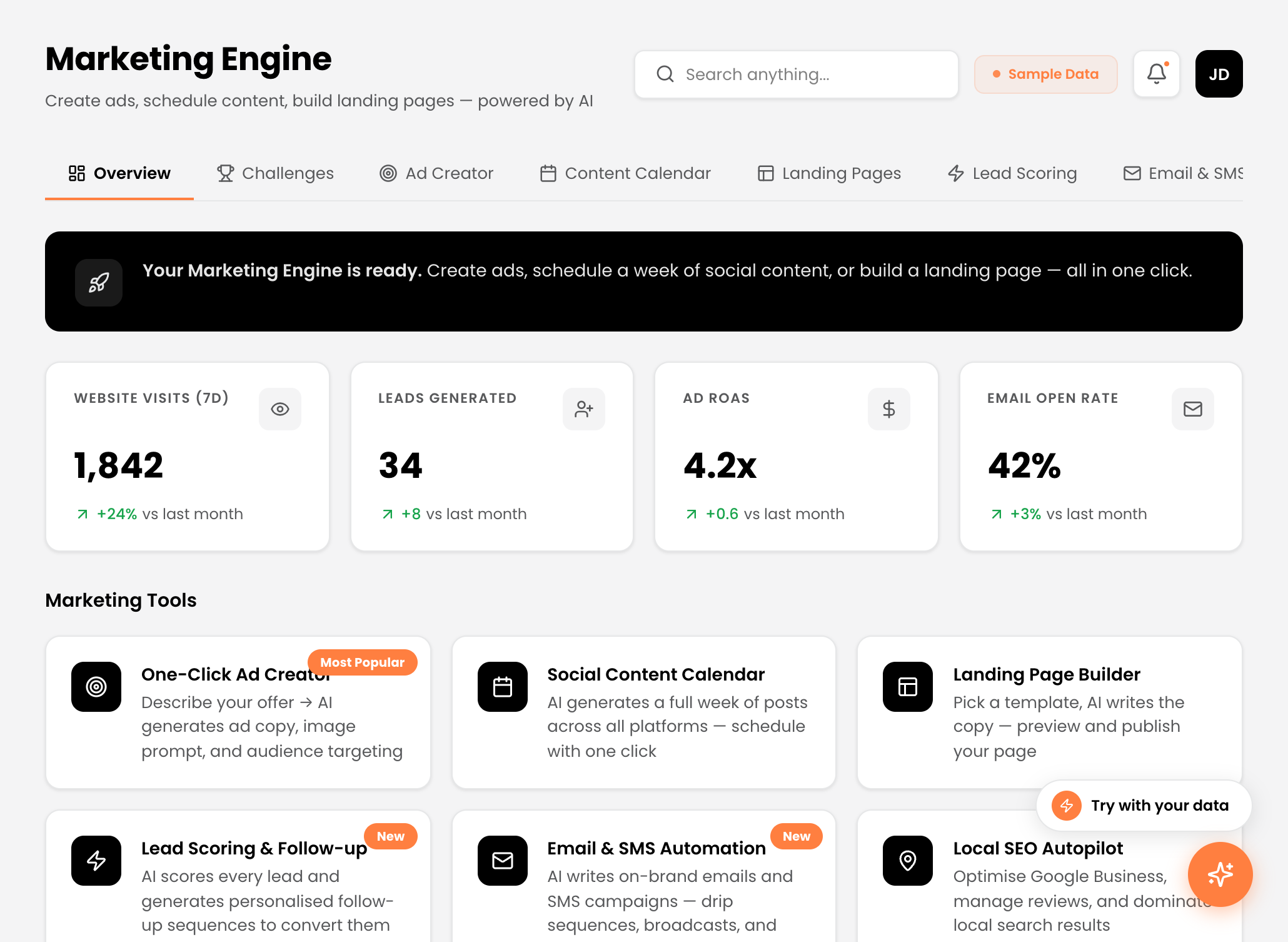The height and width of the screenshot is (942, 1288).
Task: Click the Try with your data button
Action: (1144, 806)
